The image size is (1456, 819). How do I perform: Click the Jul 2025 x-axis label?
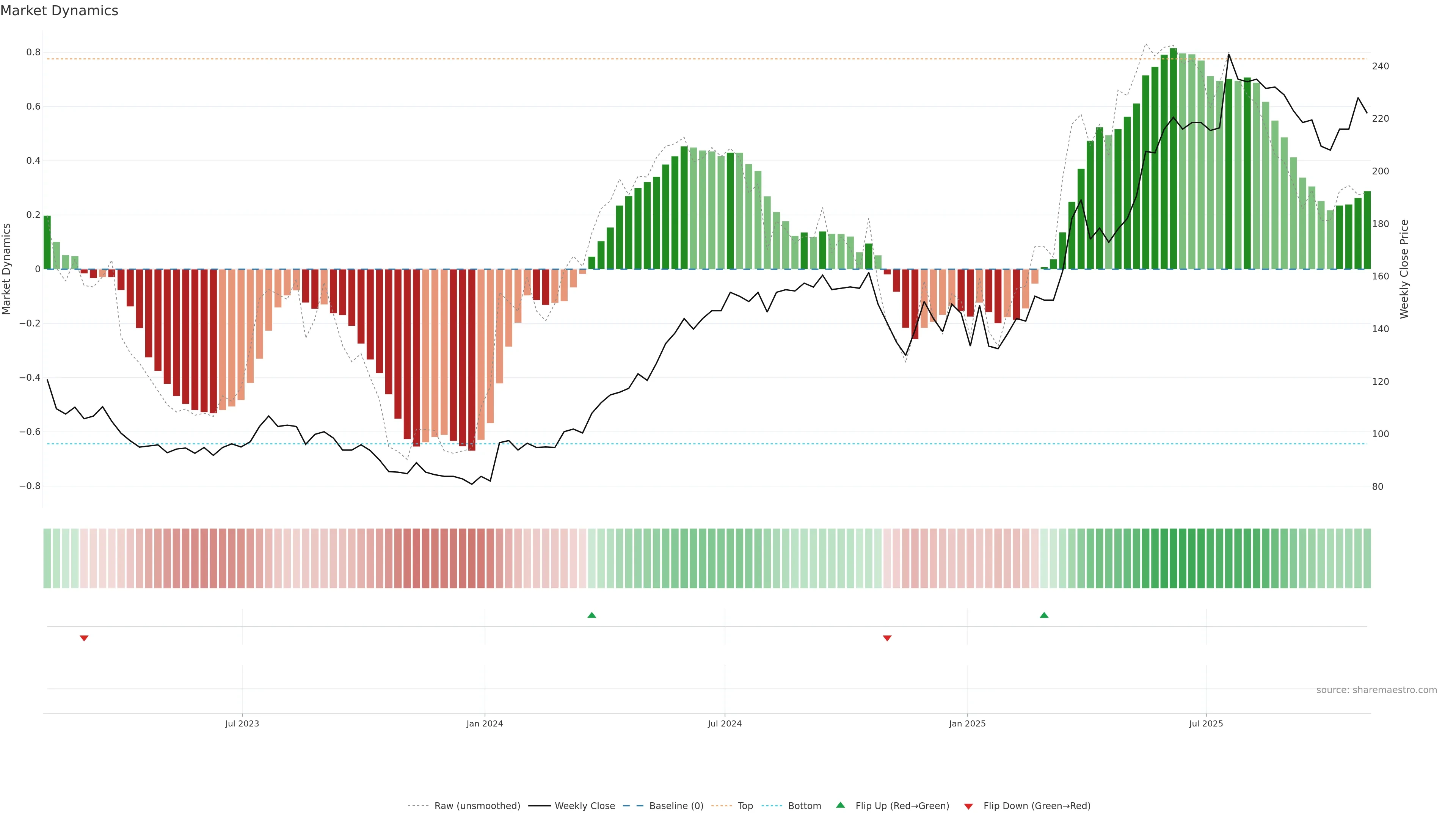pyautogui.click(x=1206, y=723)
